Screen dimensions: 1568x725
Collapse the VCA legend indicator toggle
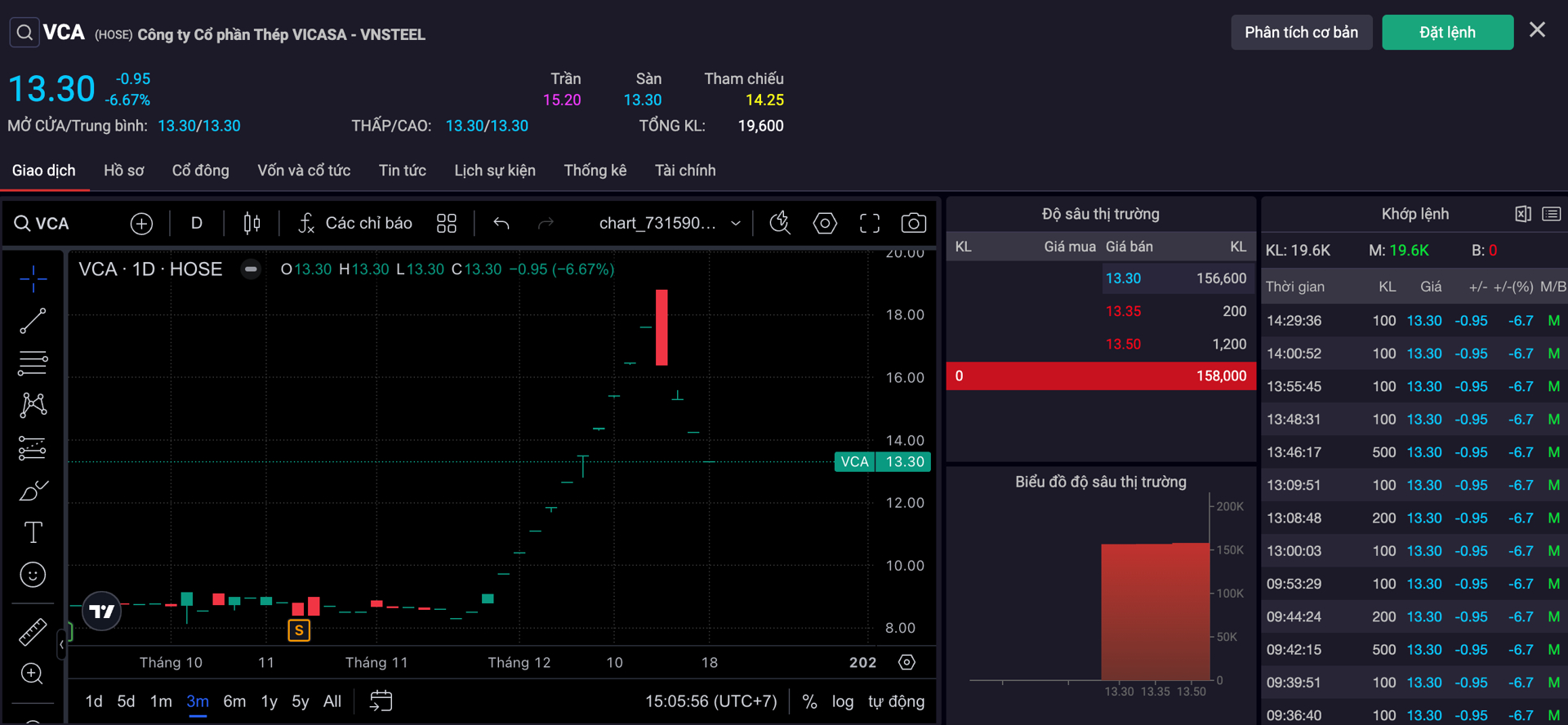click(251, 269)
